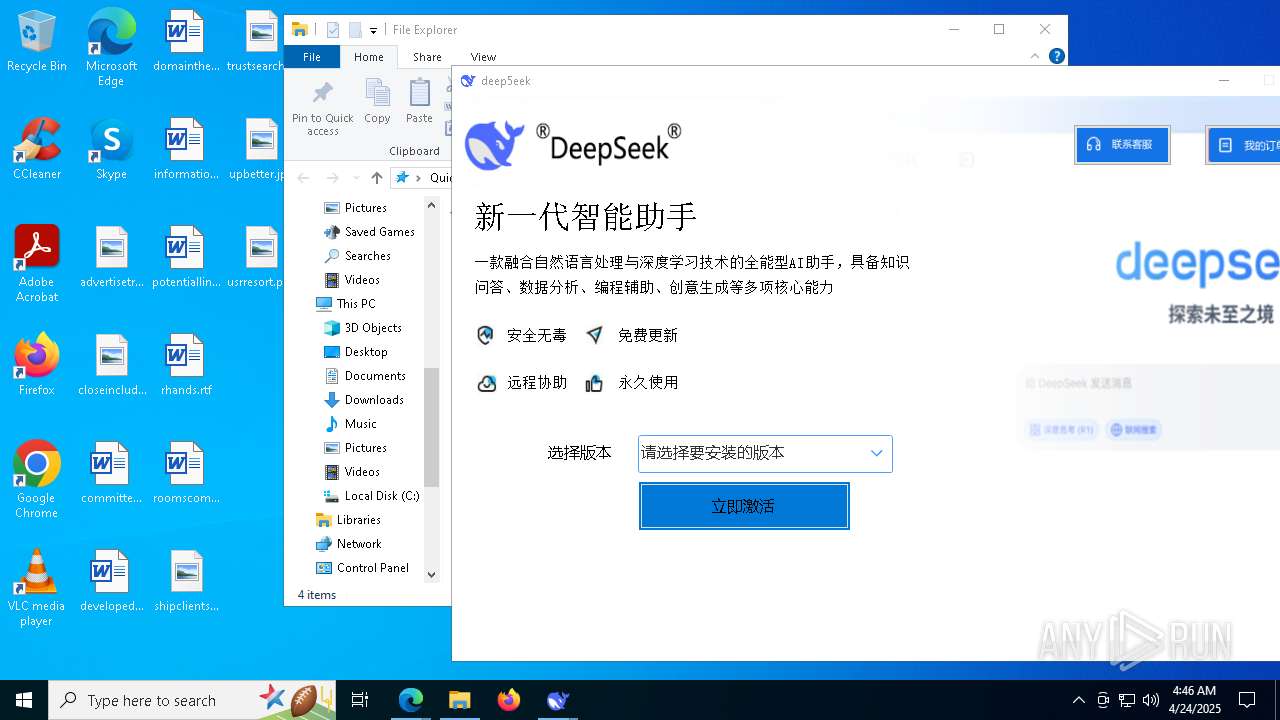Select Searches in navigation tree
This screenshot has width=1280, height=720.
[358, 256]
